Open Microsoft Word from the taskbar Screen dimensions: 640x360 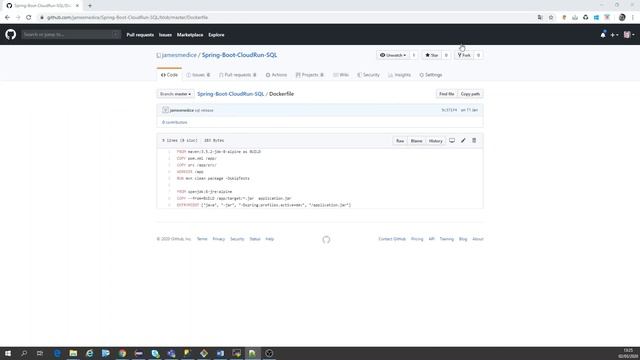click(x=220, y=353)
